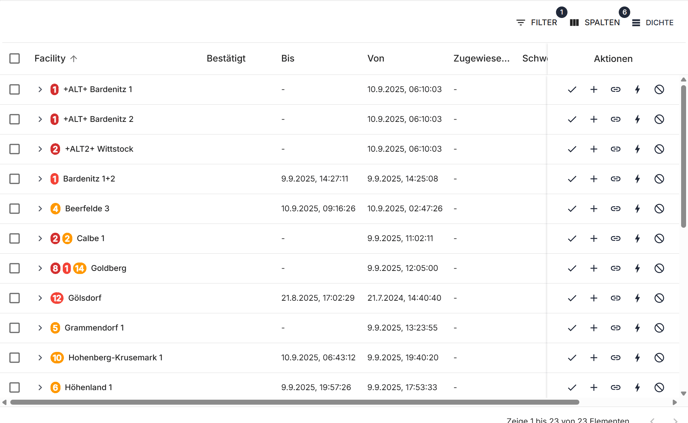Click plus icon in +ALT+ Bardenitz 1 row
This screenshot has width=688, height=423.
(x=594, y=90)
